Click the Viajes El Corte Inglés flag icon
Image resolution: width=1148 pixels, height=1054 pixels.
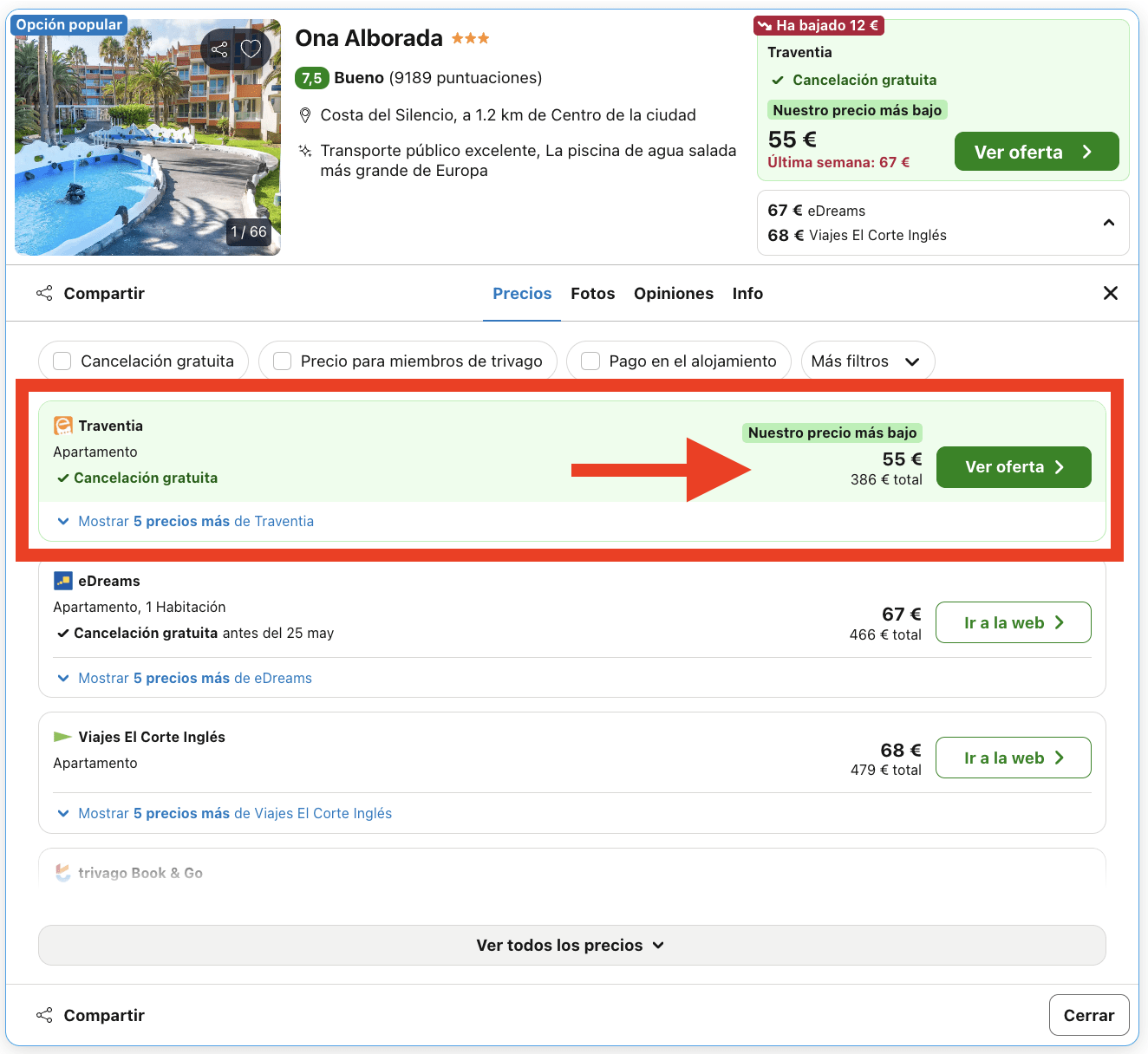[62, 736]
